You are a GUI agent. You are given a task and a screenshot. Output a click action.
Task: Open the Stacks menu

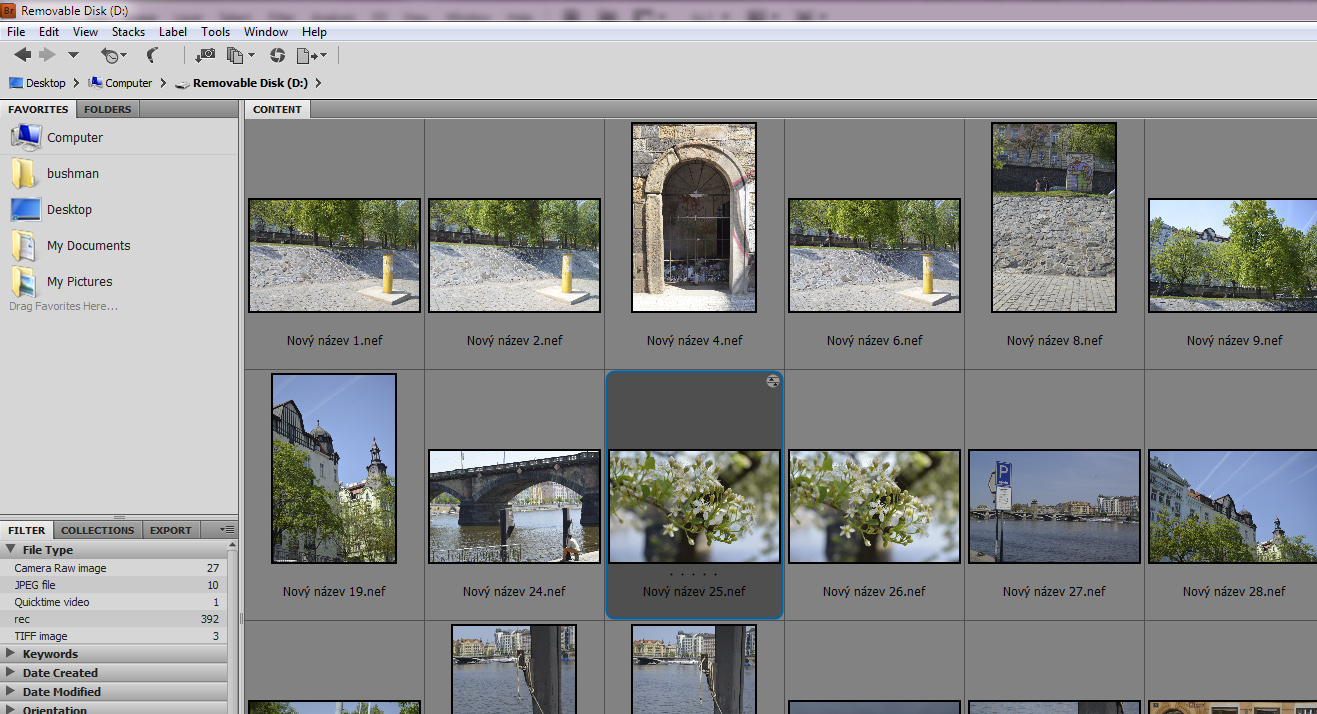point(128,32)
